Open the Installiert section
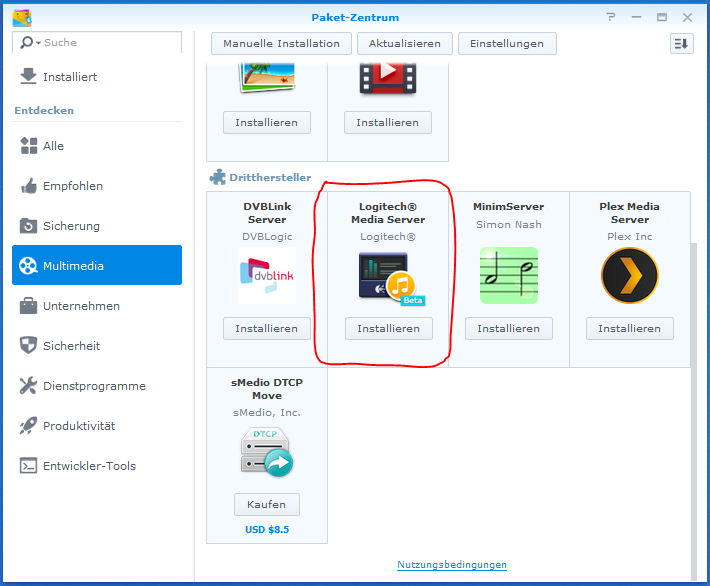The image size is (710, 586). tap(97, 77)
